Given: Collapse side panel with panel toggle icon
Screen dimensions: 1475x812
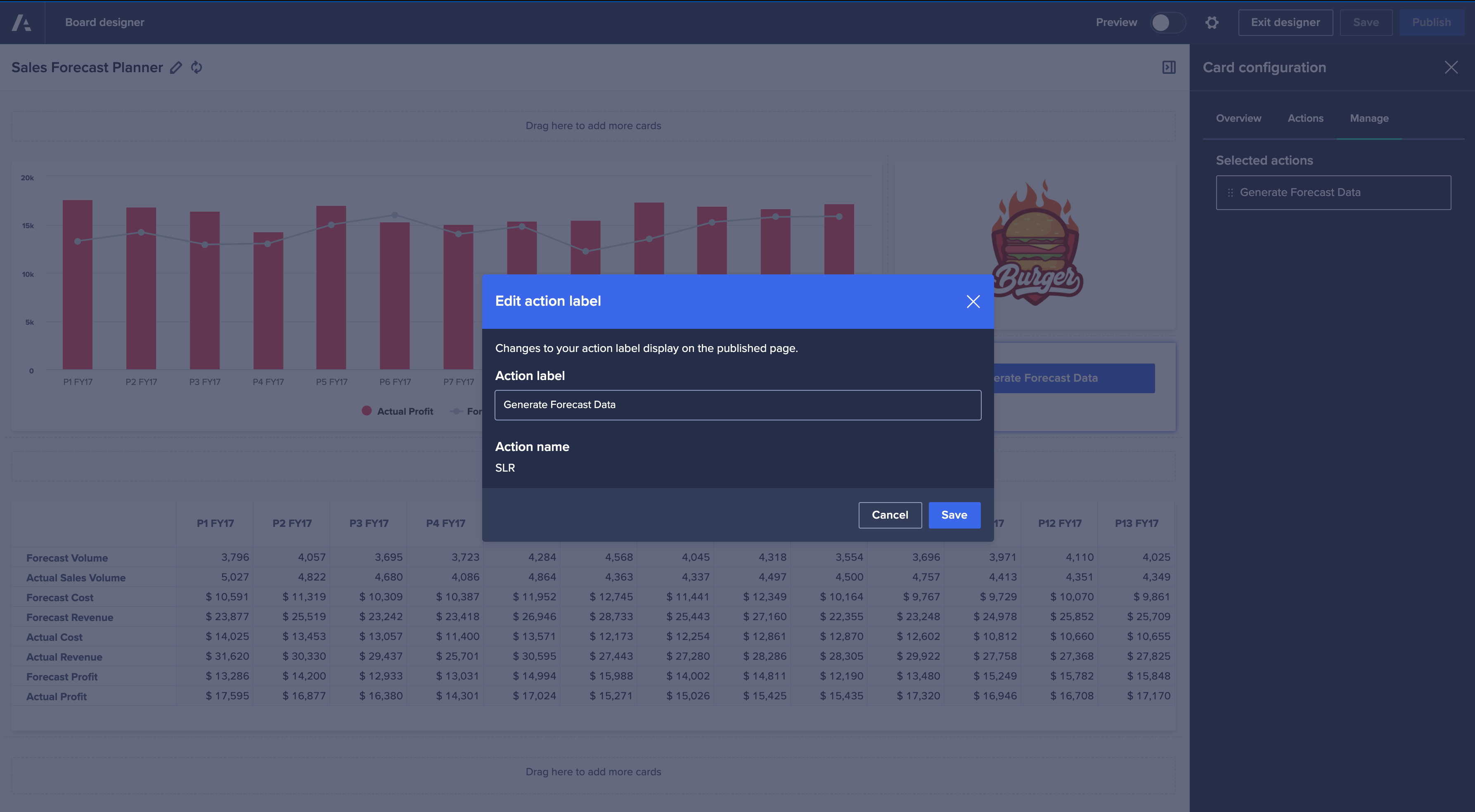Looking at the screenshot, I should (1169, 68).
